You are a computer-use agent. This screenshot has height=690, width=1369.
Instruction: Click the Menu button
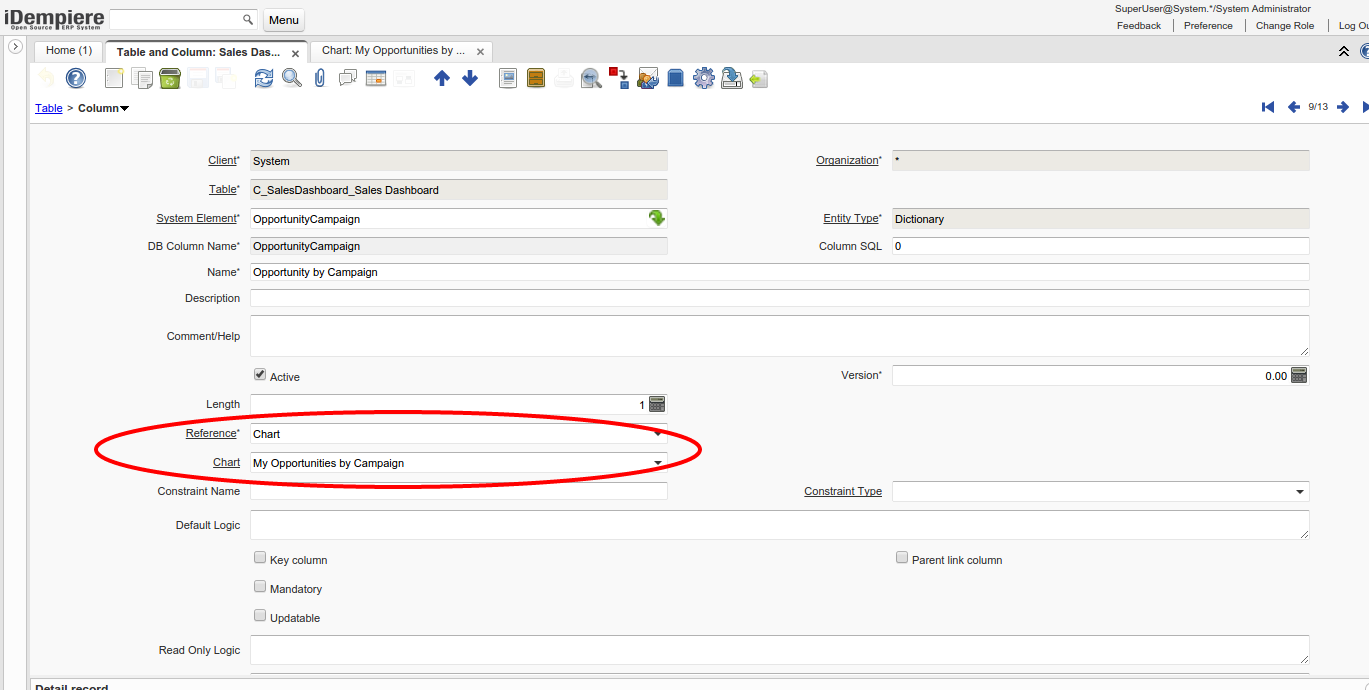284,20
